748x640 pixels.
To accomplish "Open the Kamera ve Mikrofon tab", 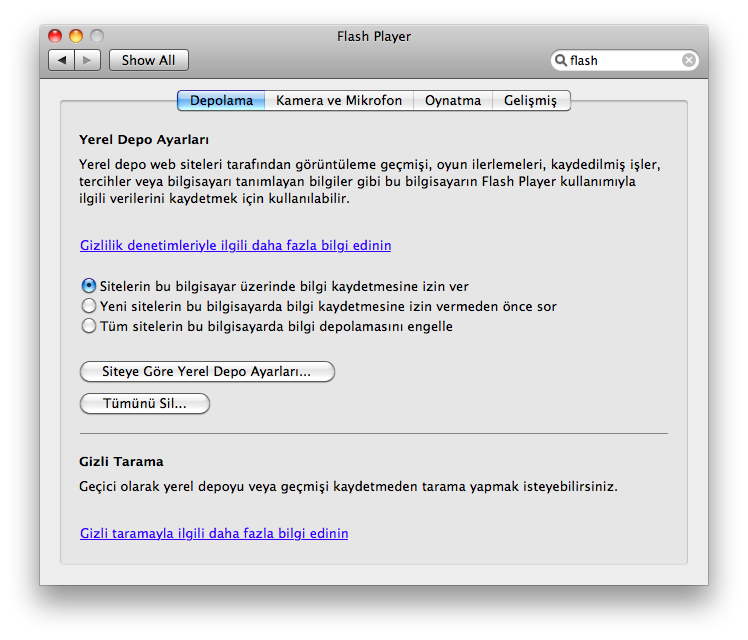I will [339, 100].
